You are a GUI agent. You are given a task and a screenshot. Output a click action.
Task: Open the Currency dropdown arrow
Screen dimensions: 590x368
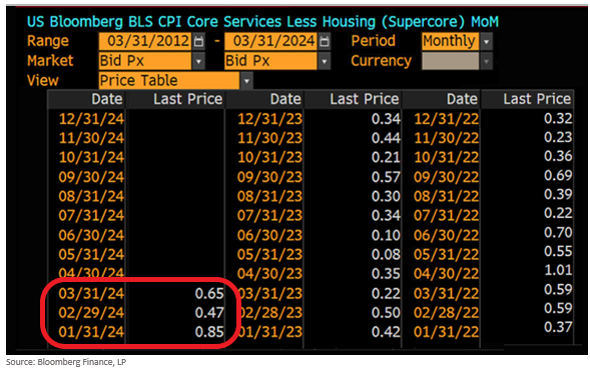point(486,61)
